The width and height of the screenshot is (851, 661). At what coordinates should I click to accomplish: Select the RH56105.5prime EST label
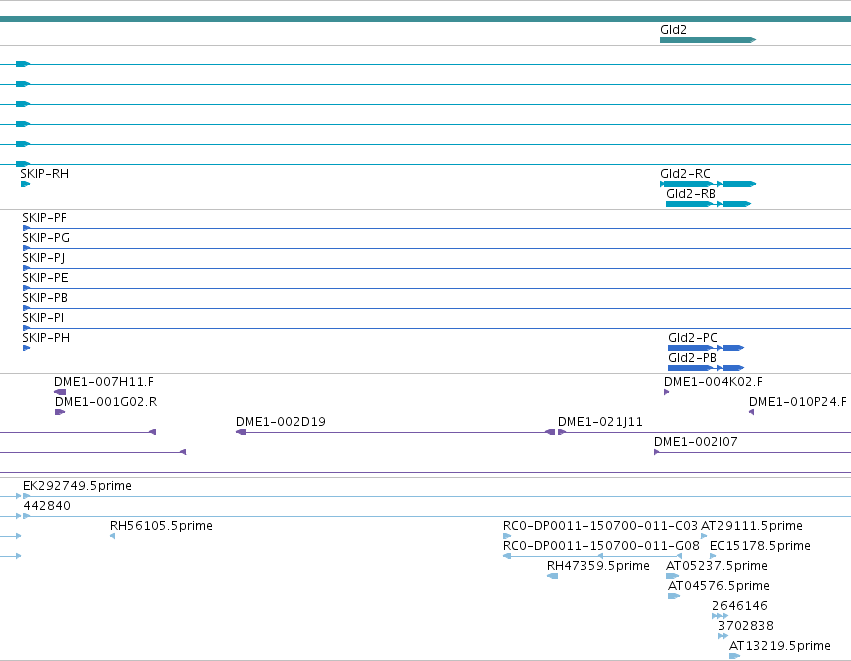click(x=161, y=526)
